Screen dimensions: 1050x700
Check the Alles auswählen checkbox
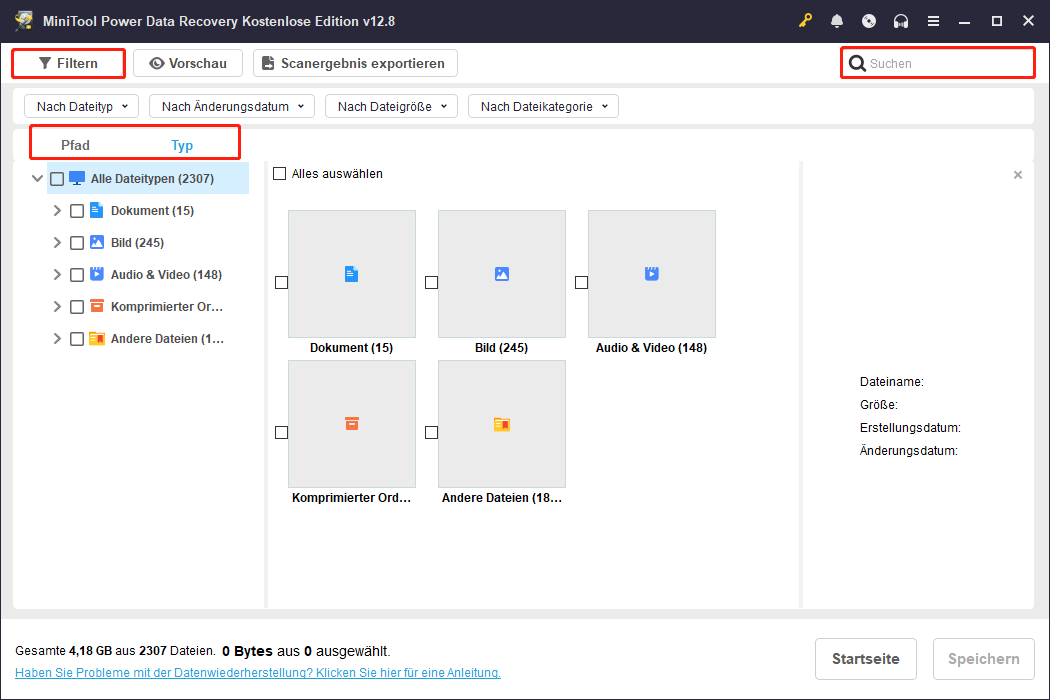pyautogui.click(x=280, y=174)
